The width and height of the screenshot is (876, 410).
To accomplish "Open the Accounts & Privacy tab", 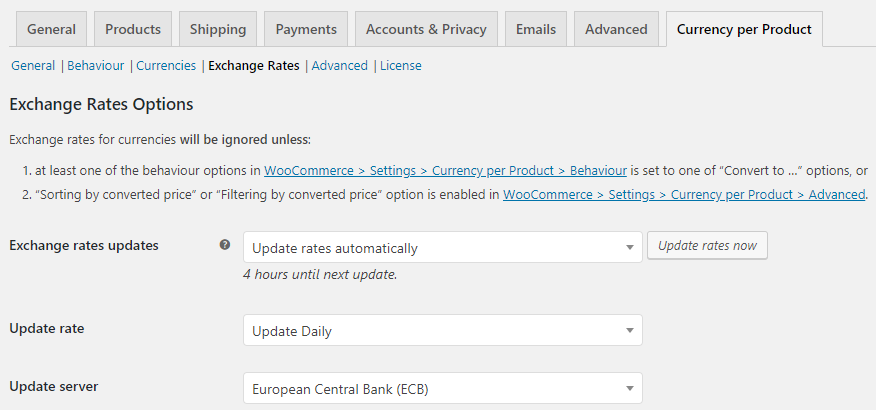I will point(425,29).
